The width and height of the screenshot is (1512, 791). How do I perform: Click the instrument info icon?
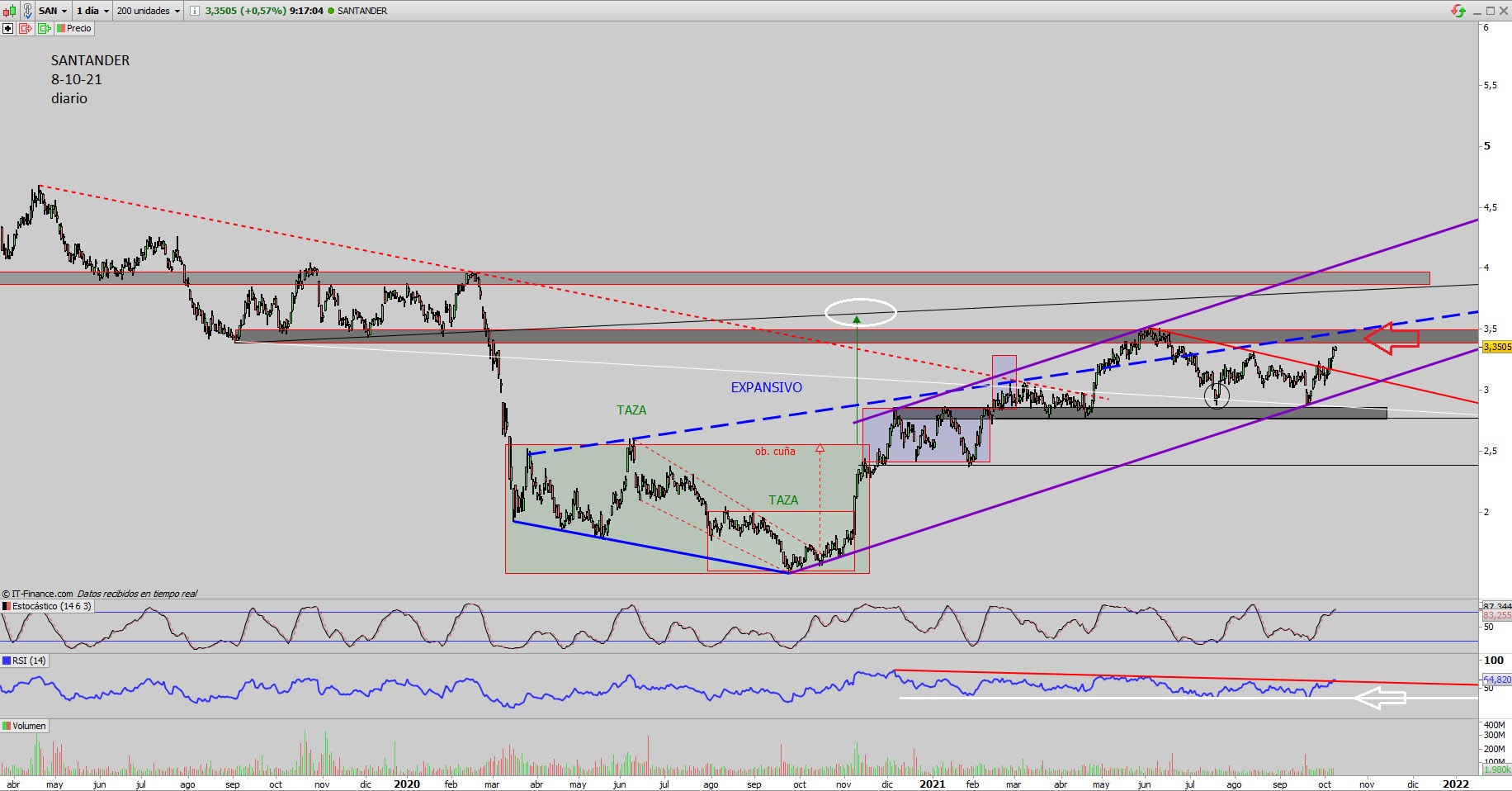tap(194, 11)
